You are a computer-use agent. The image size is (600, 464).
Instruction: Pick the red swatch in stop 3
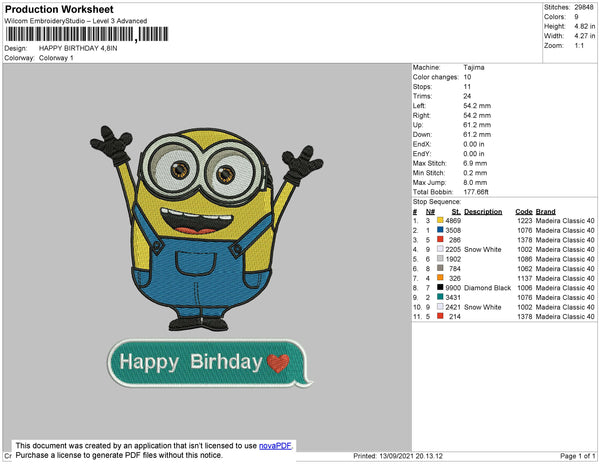pos(440,240)
